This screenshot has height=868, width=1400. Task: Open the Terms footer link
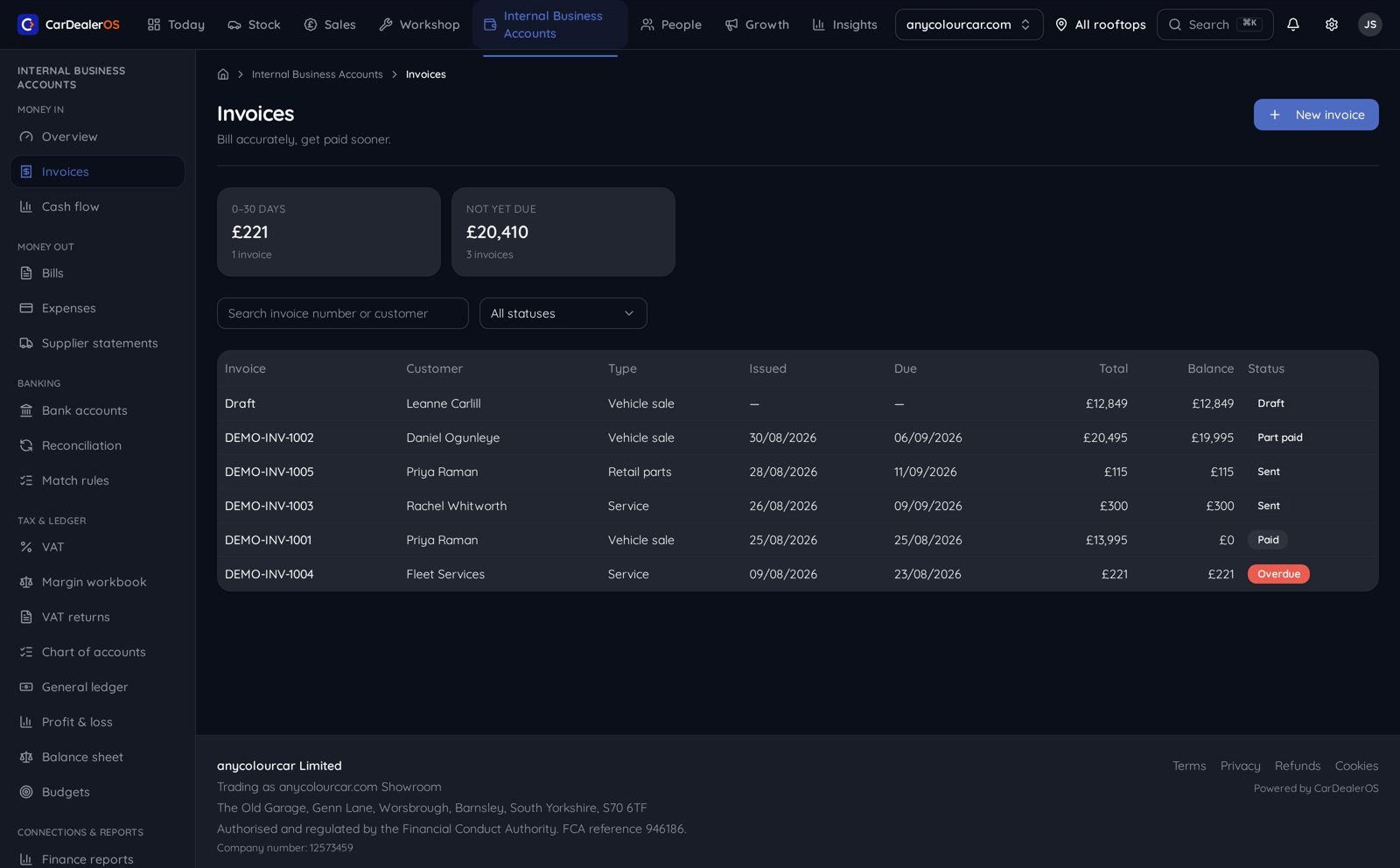1189,766
